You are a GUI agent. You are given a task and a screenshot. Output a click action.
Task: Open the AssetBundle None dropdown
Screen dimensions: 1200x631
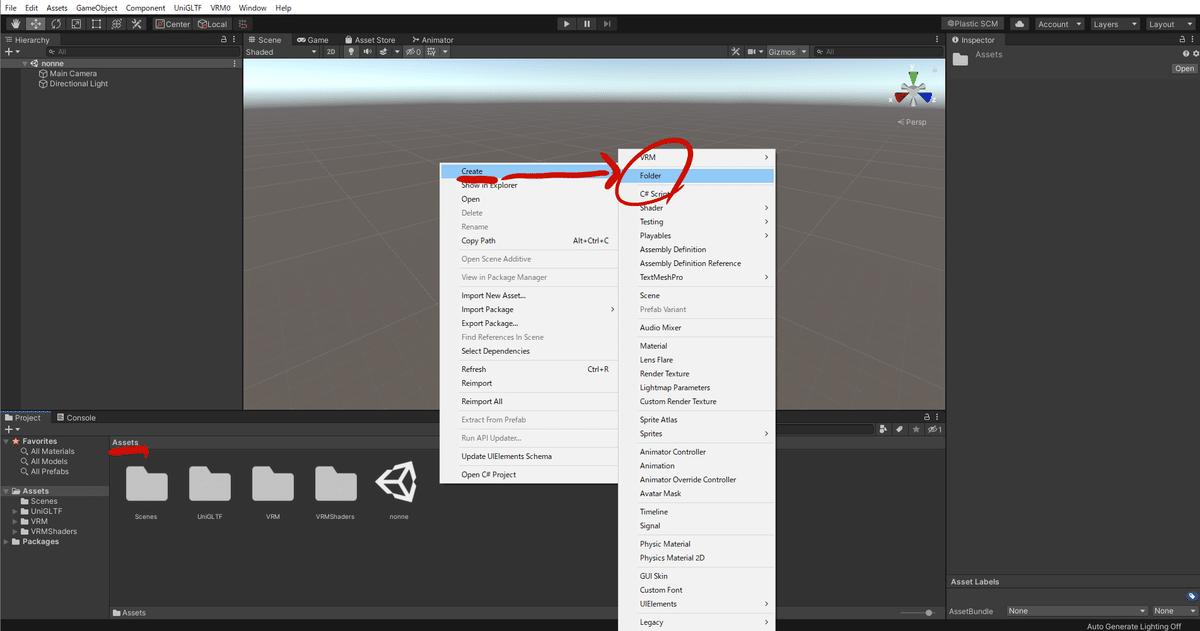(1076, 611)
